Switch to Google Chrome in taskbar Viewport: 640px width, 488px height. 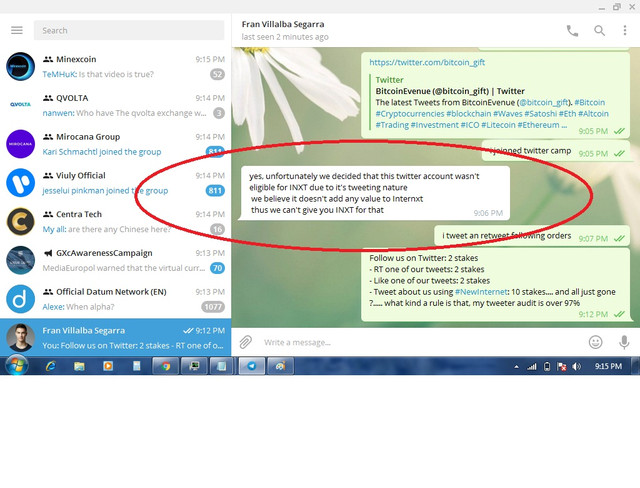pyautogui.click(x=166, y=366)
